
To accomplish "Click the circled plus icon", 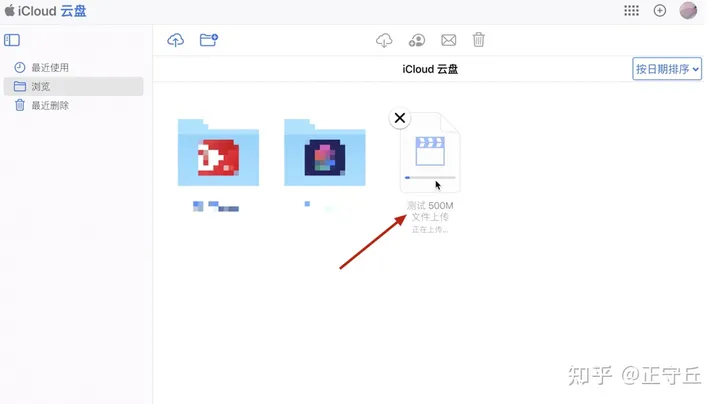I will point(660,11).
